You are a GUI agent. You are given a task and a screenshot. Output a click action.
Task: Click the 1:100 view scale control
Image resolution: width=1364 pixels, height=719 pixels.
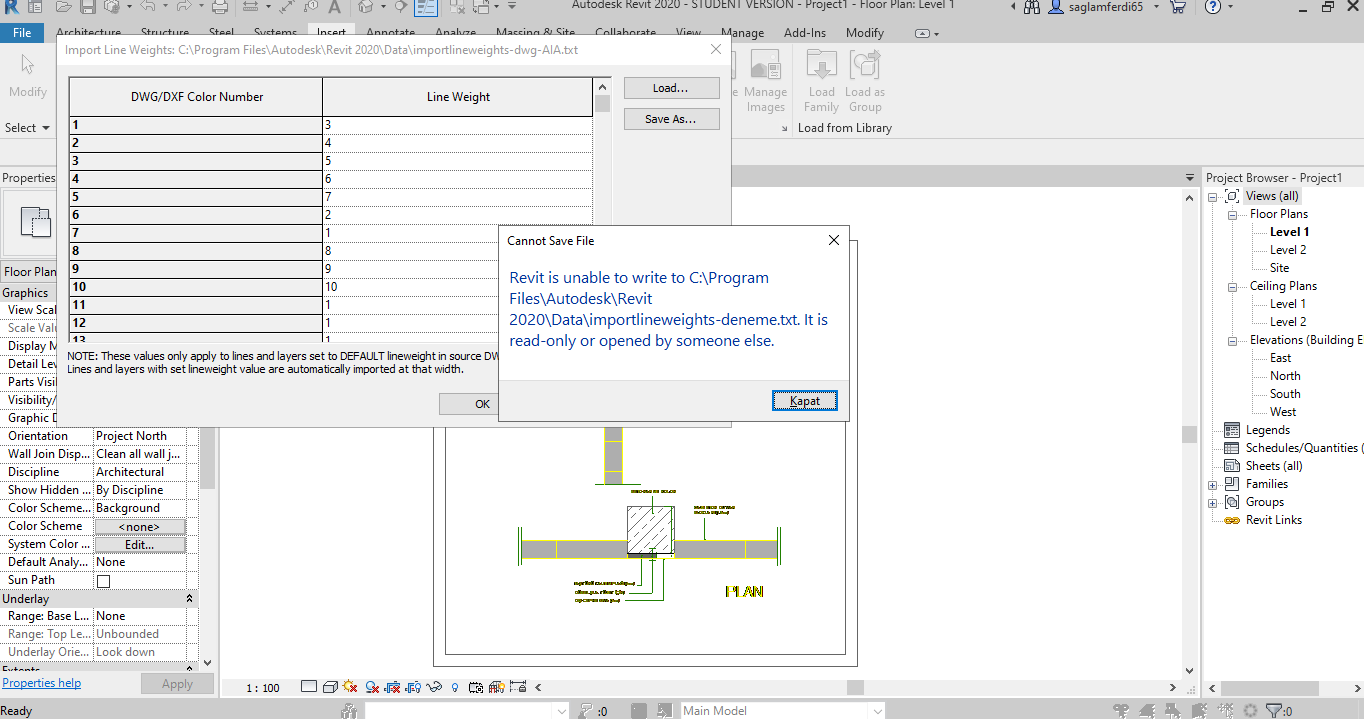[262, 687]
